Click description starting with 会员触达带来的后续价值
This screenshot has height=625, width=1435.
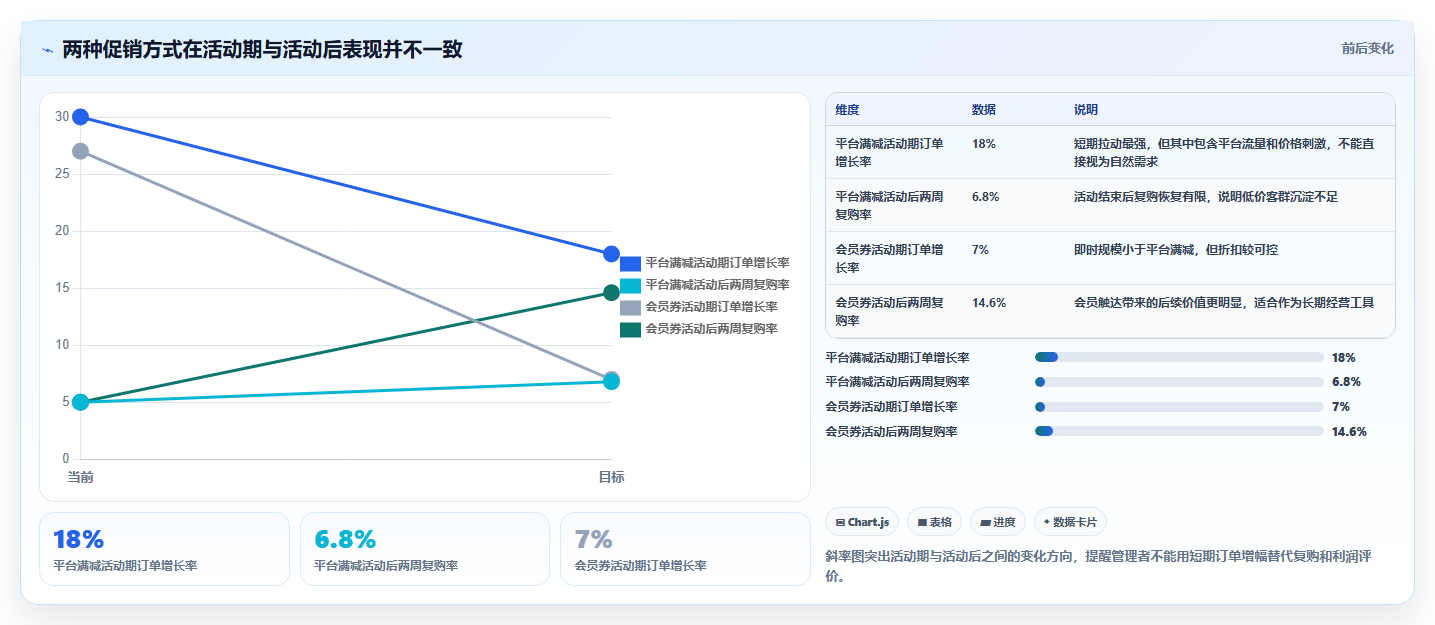point(1224,303)
